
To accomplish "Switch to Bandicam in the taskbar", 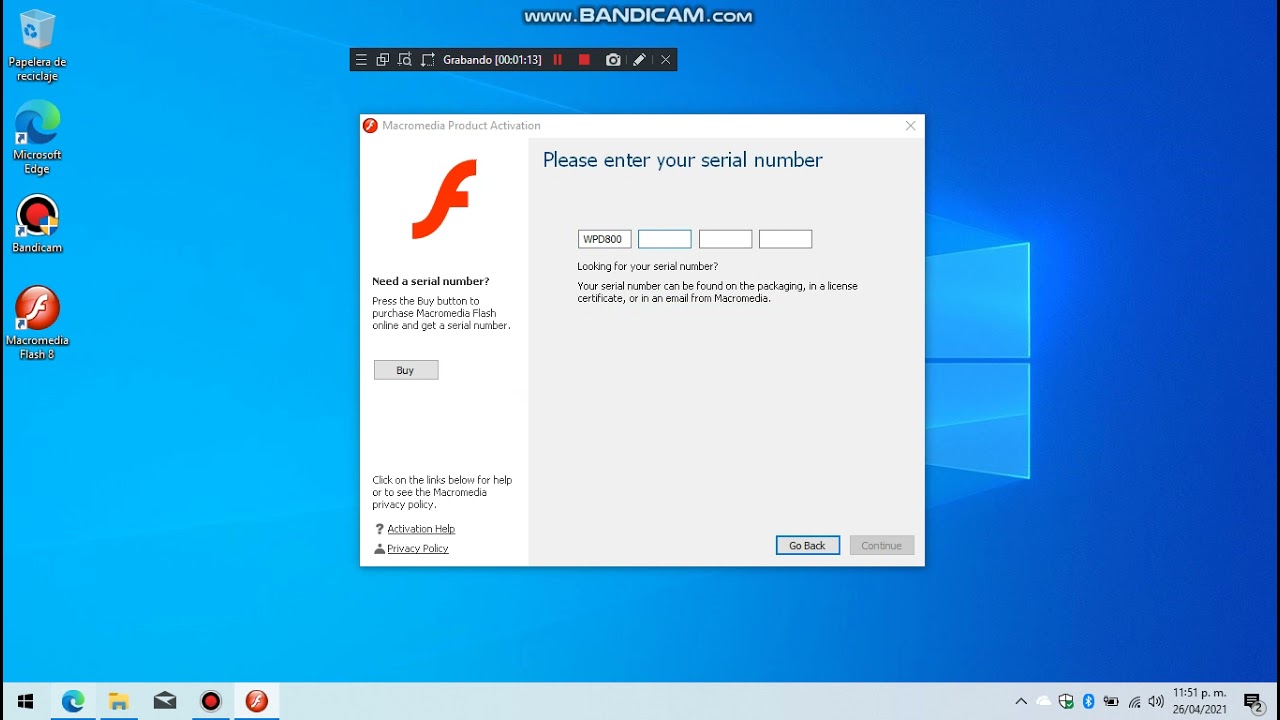I will 211,702.
